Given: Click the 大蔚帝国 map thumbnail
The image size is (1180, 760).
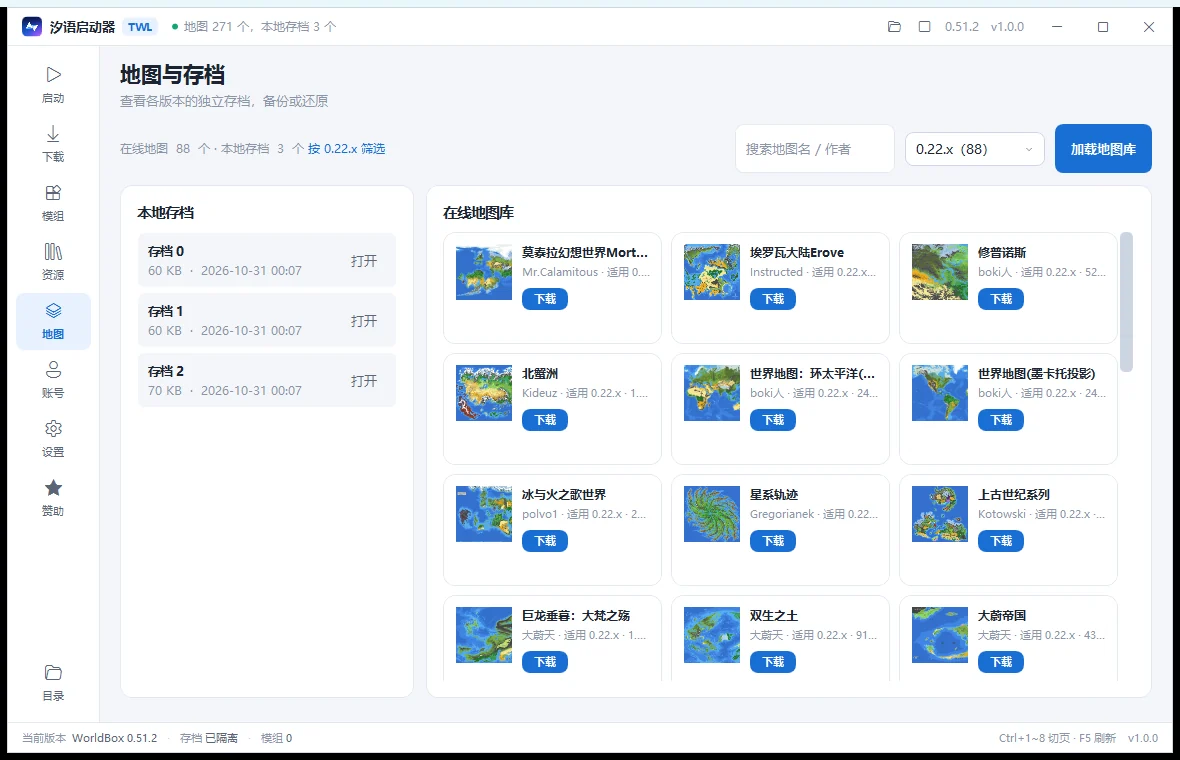Looking at the screenshot, I should pos(940,635).
